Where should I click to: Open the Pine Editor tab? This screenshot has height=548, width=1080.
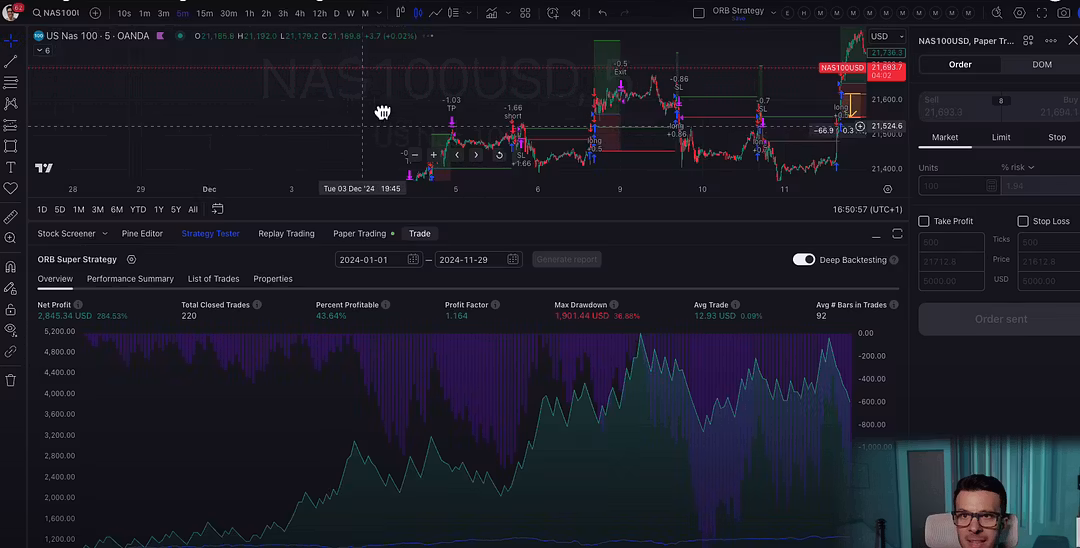pos(142,233)
